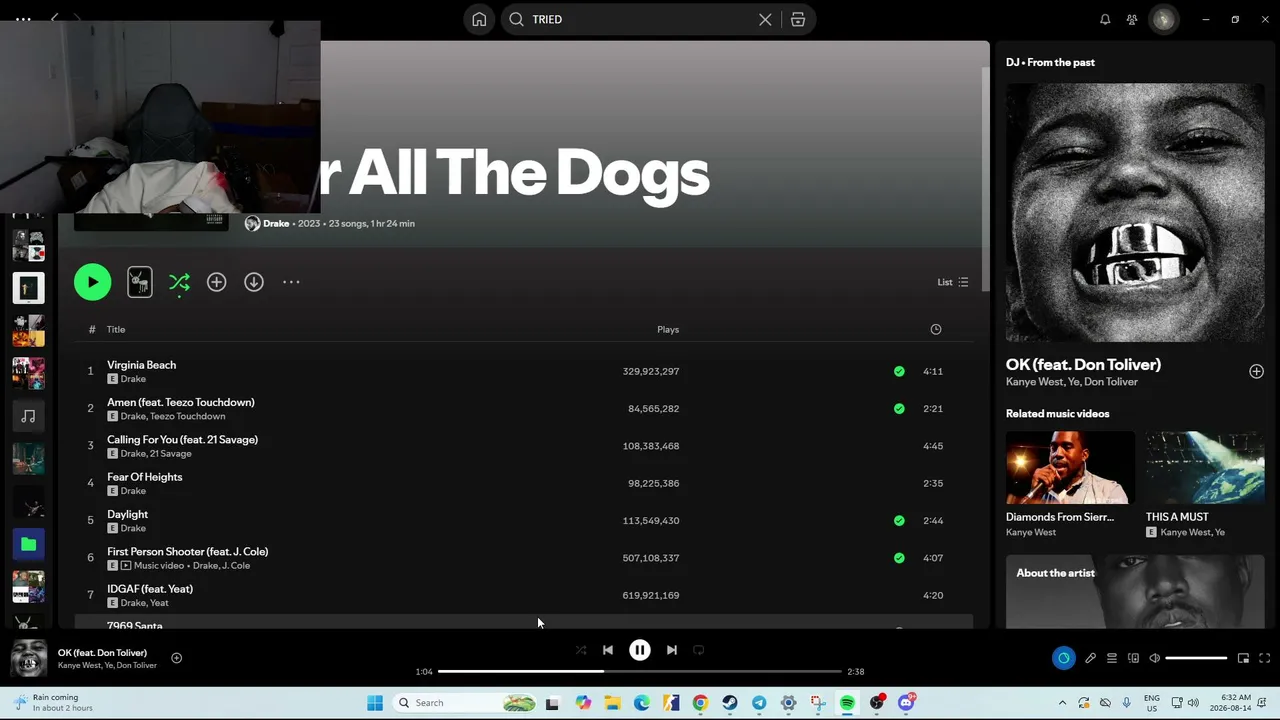This screenshot has width=1280, height=720.
Task: Open THIS A MUST music video thumbnail
Action: (1205, 467)
